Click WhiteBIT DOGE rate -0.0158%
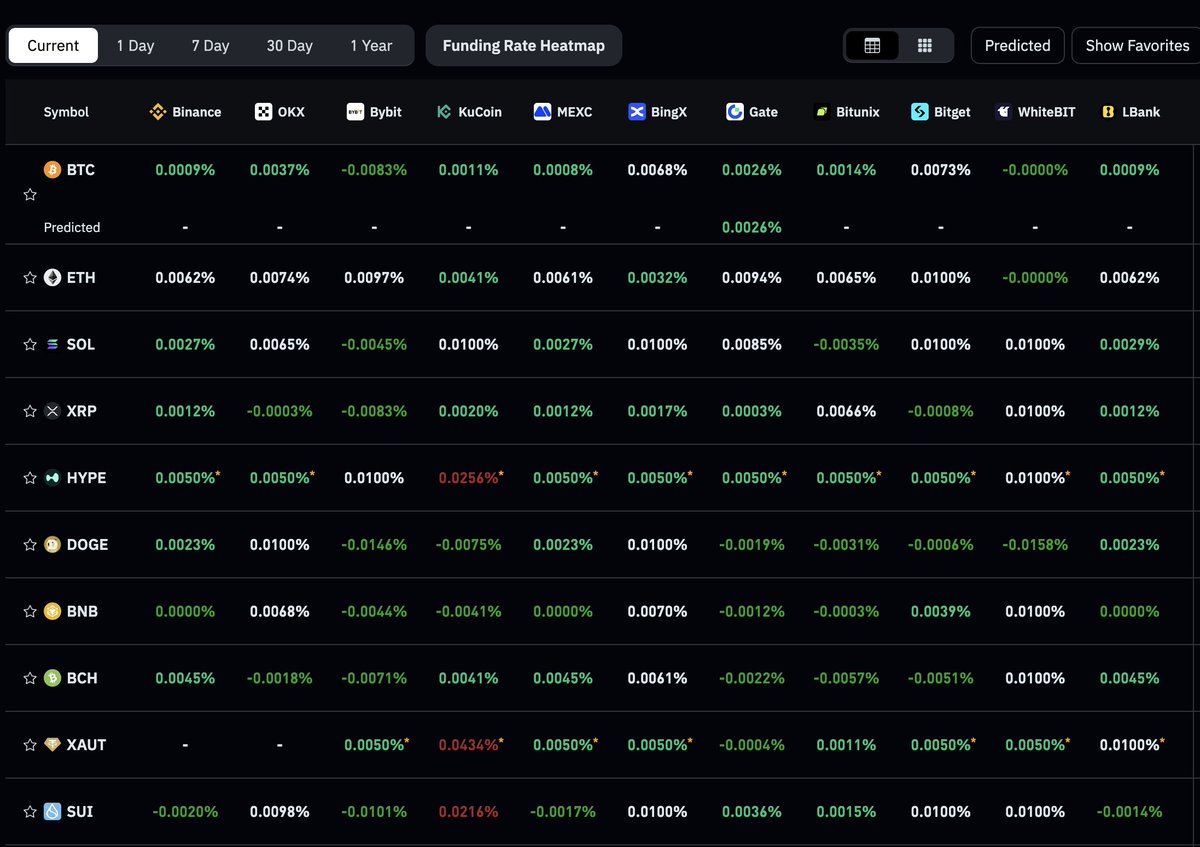The width and height of the screenshot is (1200, 847). pos(1035,545)
